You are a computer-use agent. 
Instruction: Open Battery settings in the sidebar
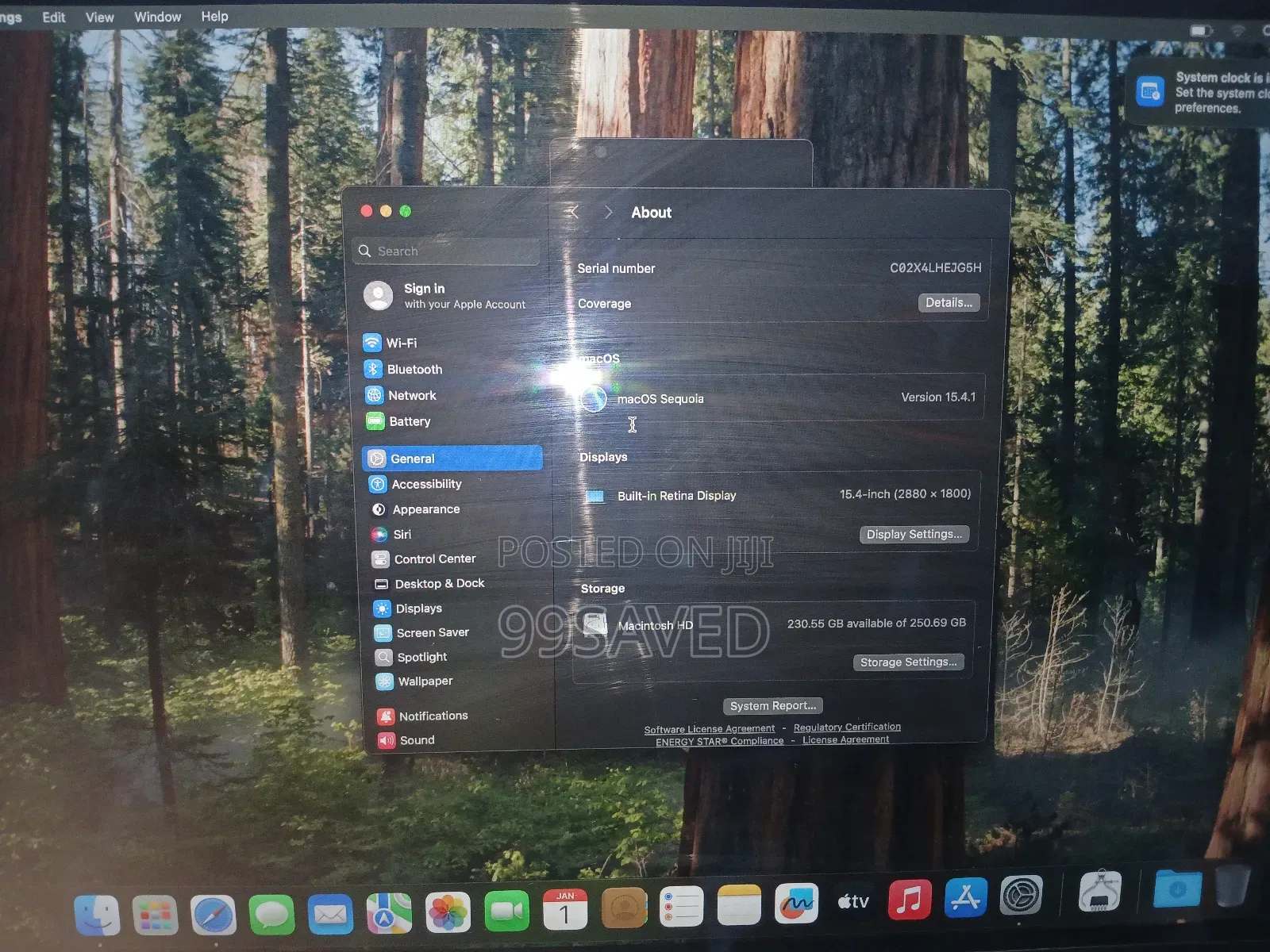pos(452,421)
